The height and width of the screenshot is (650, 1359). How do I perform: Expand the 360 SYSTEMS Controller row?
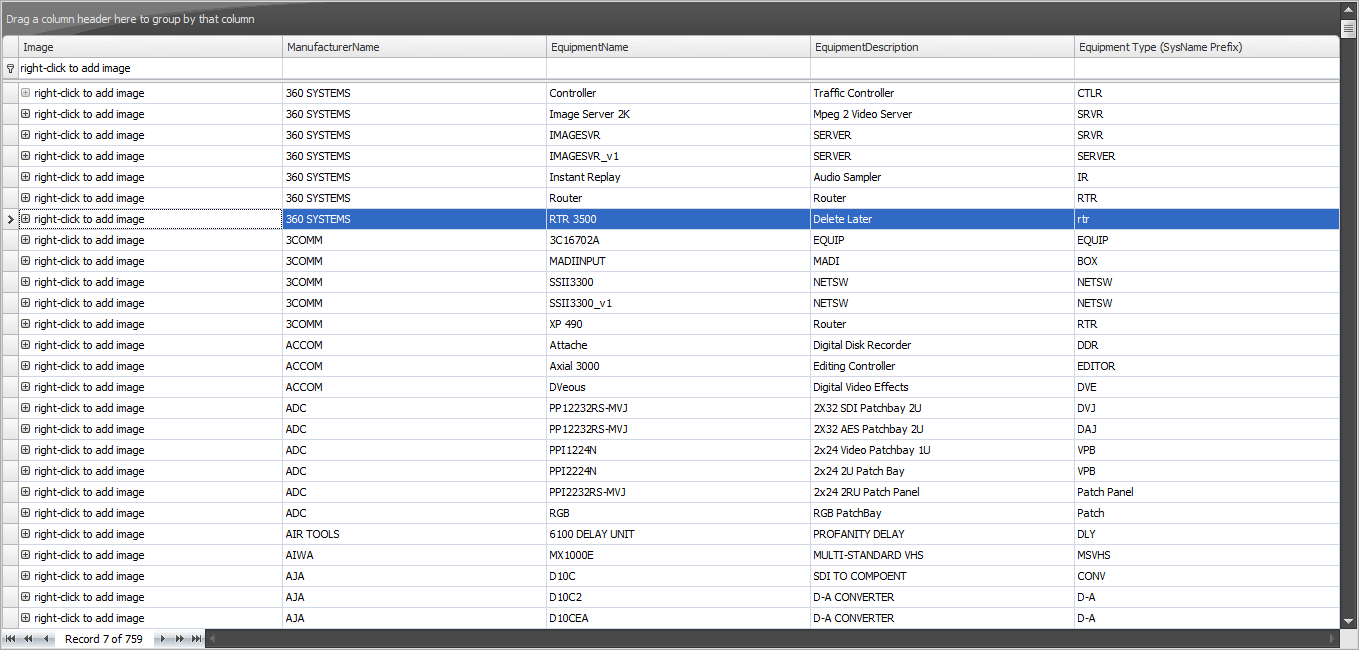point(26,93)
